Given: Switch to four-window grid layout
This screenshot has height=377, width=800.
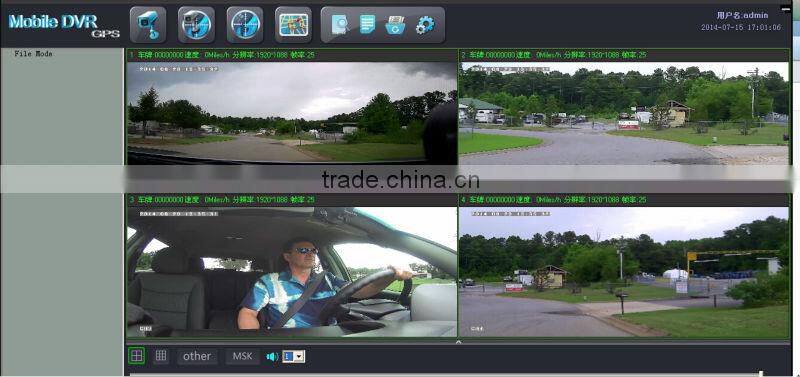Looking at the screenshot, I should pos(136,356).
